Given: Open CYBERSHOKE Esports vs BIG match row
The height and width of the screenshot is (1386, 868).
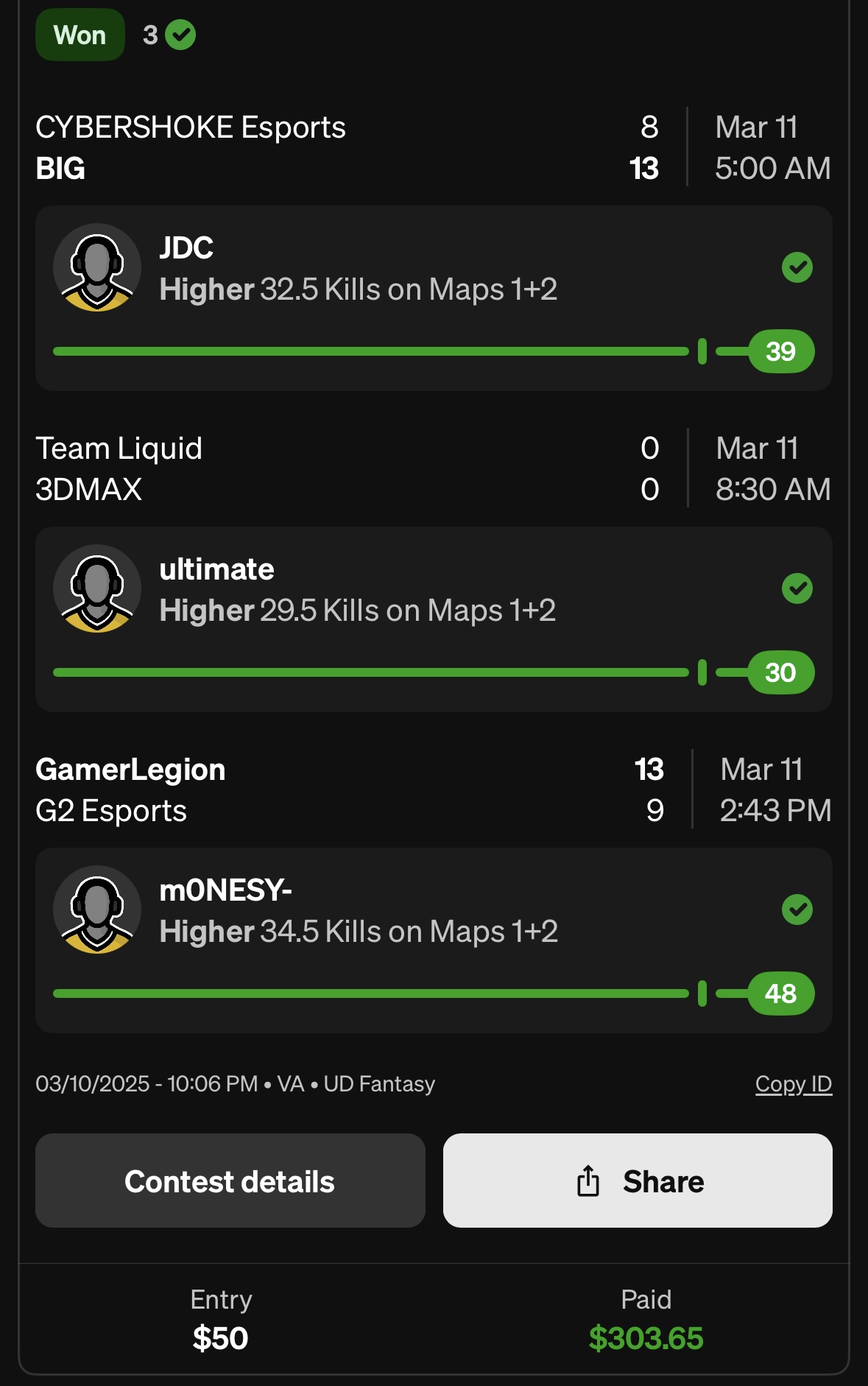Looking at the screenshot, I should point(434,147).
